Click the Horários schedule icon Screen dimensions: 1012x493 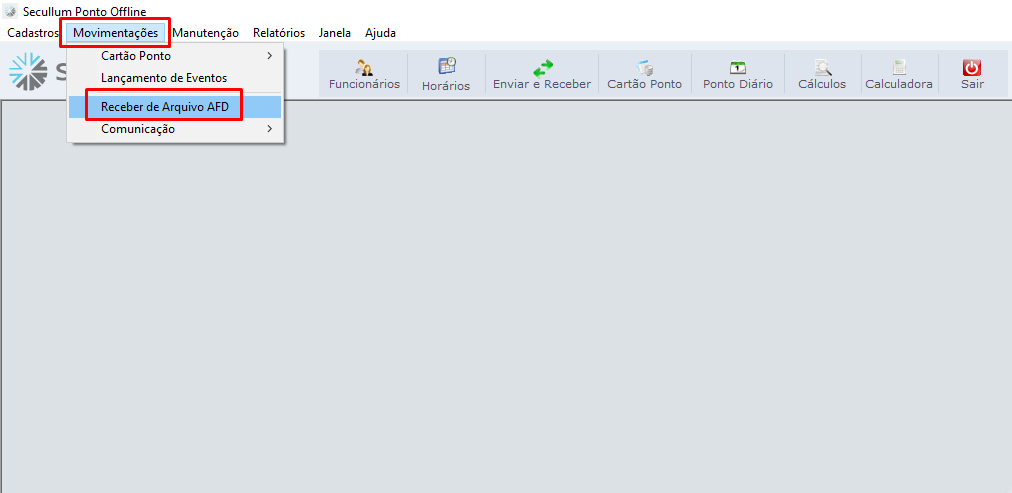[x=446, y=68]
